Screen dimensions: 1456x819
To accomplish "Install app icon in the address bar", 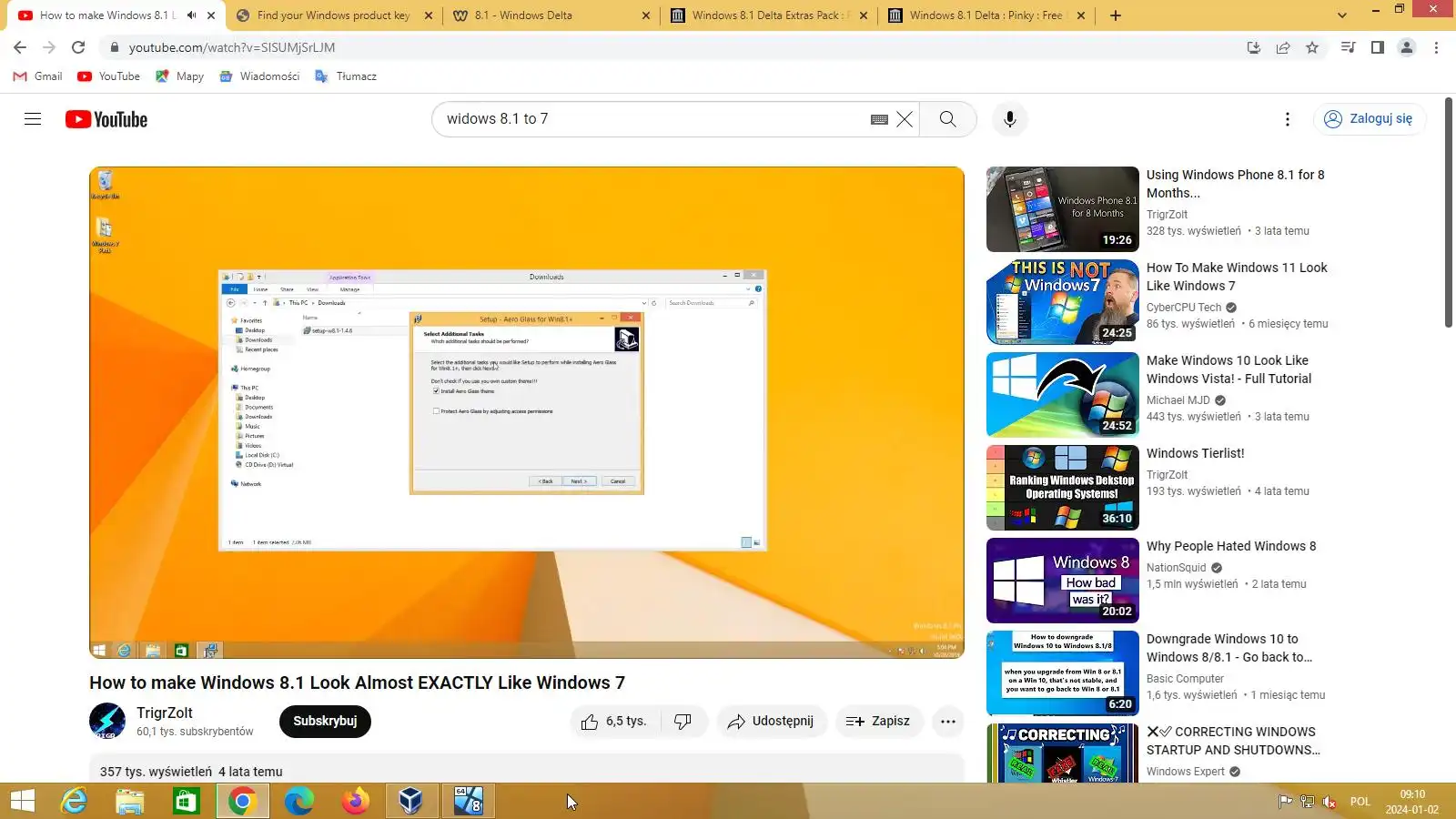I will point(1254,47).
